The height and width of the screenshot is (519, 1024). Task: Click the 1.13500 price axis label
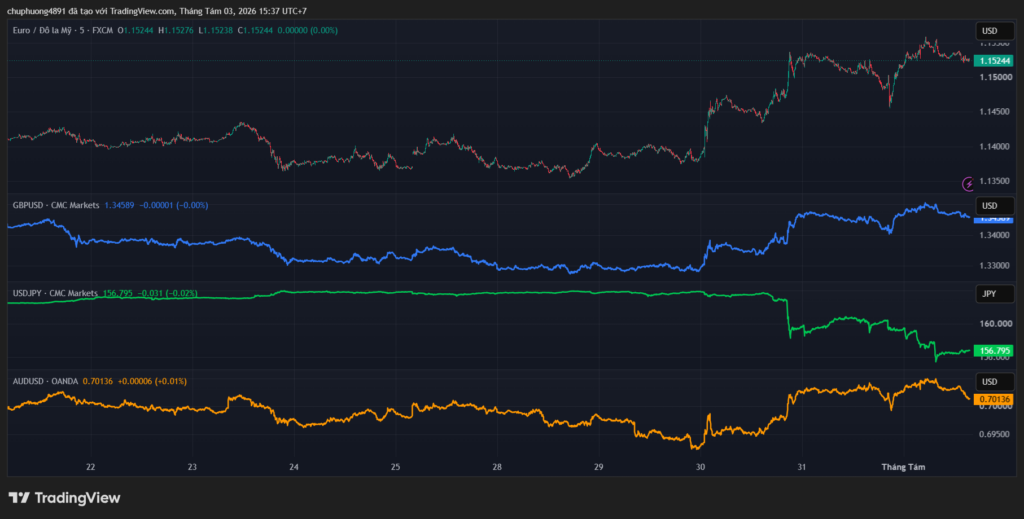pyautogui.click(x=993, y=181)
